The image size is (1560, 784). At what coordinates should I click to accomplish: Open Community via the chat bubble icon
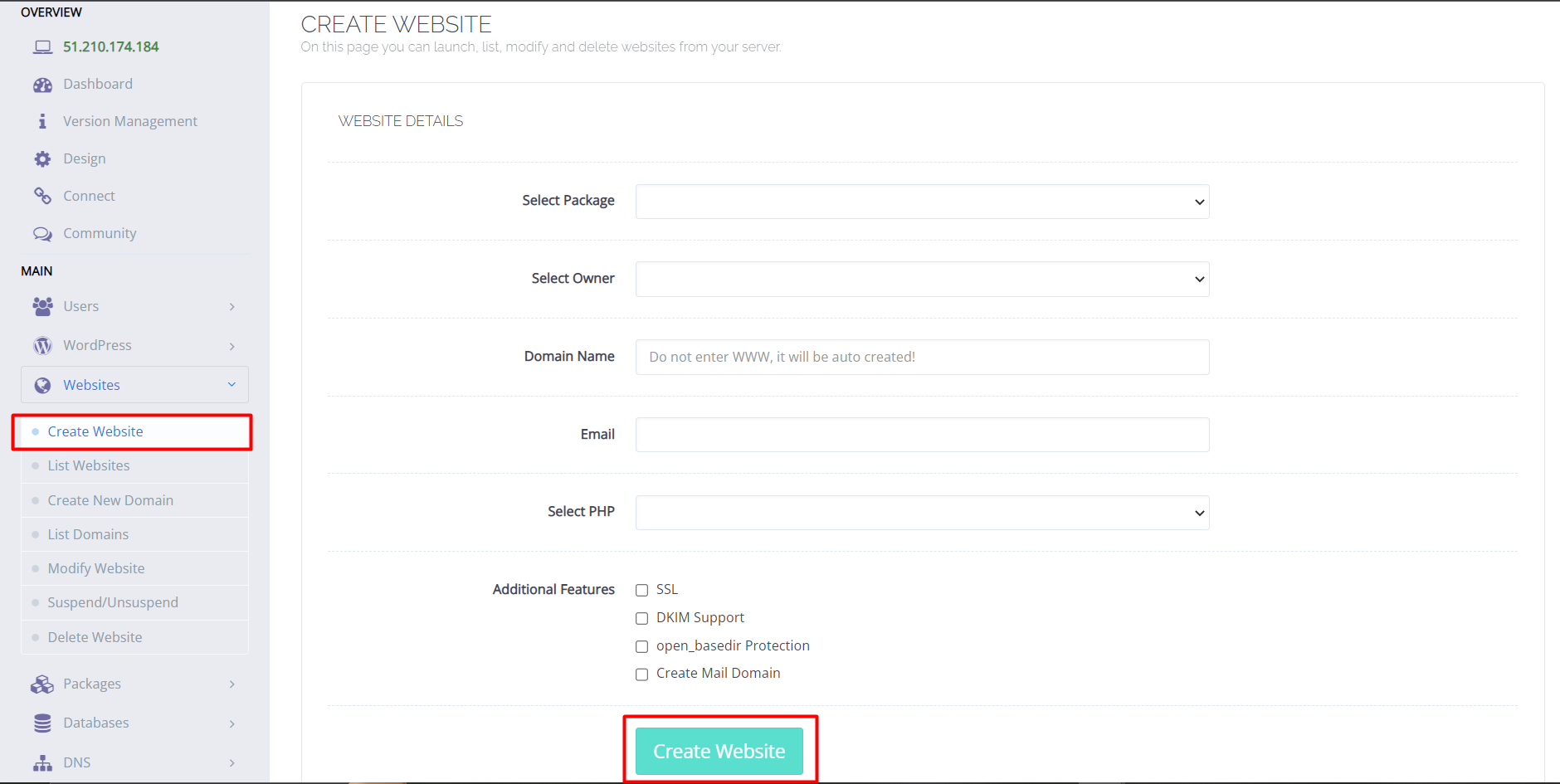click(x=42, y=233)
